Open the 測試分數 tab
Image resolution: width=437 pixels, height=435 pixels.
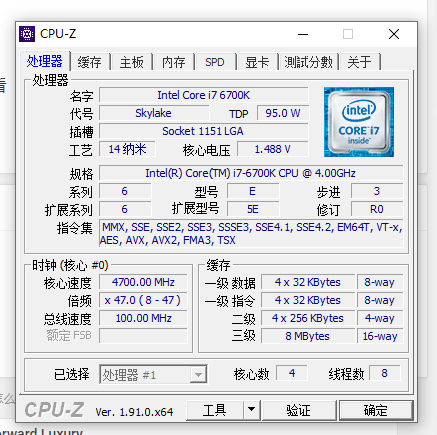(309, 62)
